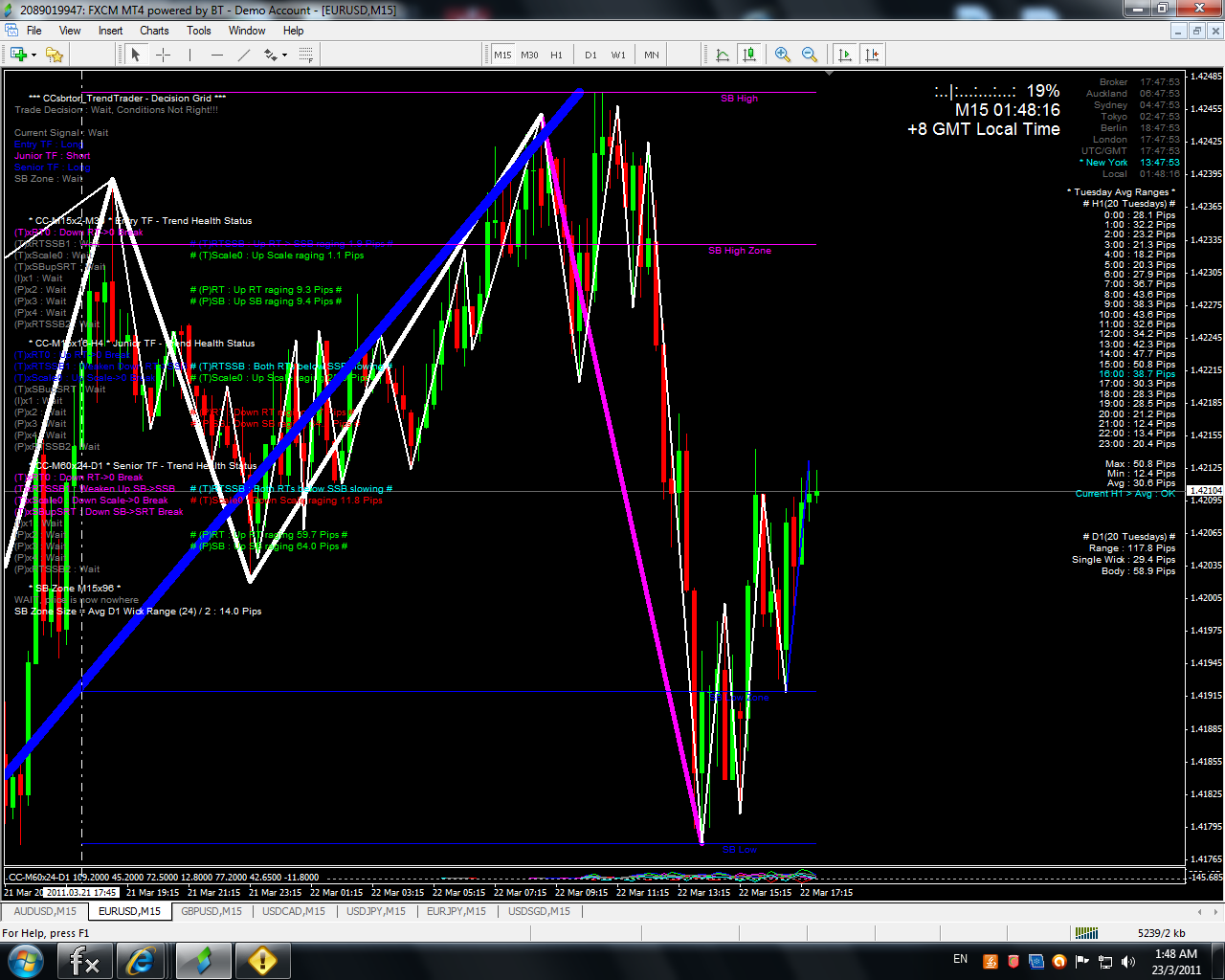Open the Charts menu
1225x980 pixels.
[x=154, y=31]
